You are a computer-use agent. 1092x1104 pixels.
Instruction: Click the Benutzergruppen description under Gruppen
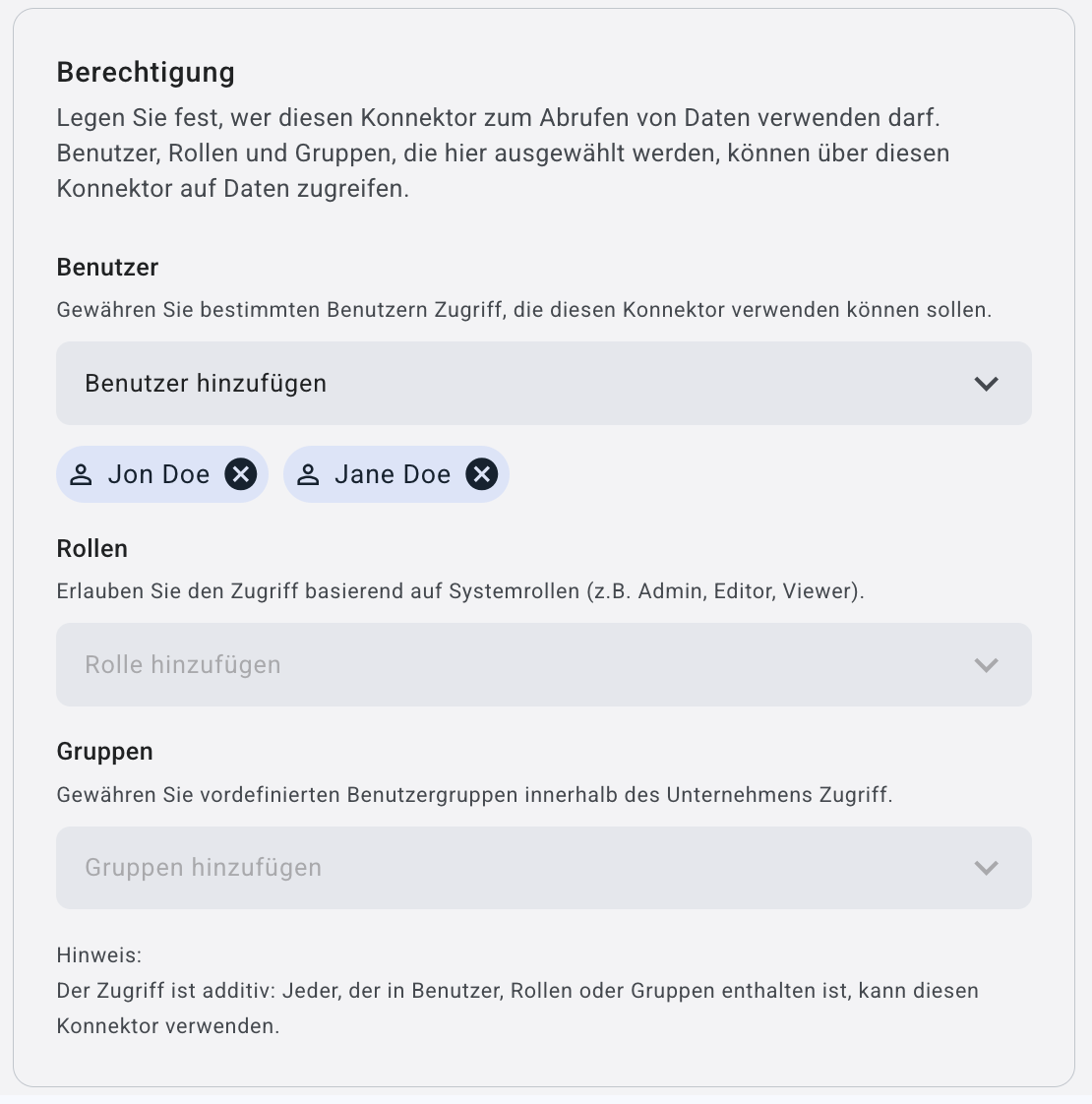click(x=474, y=795)
